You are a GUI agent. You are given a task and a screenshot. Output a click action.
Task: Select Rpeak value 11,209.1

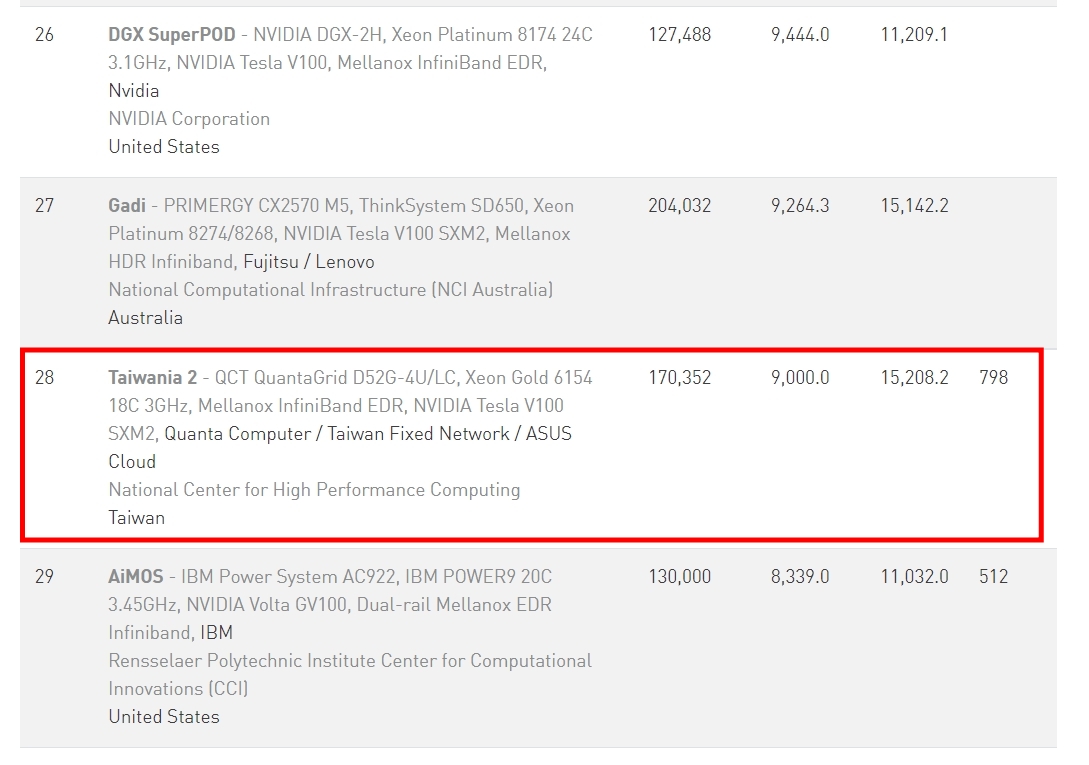point(914,35)
